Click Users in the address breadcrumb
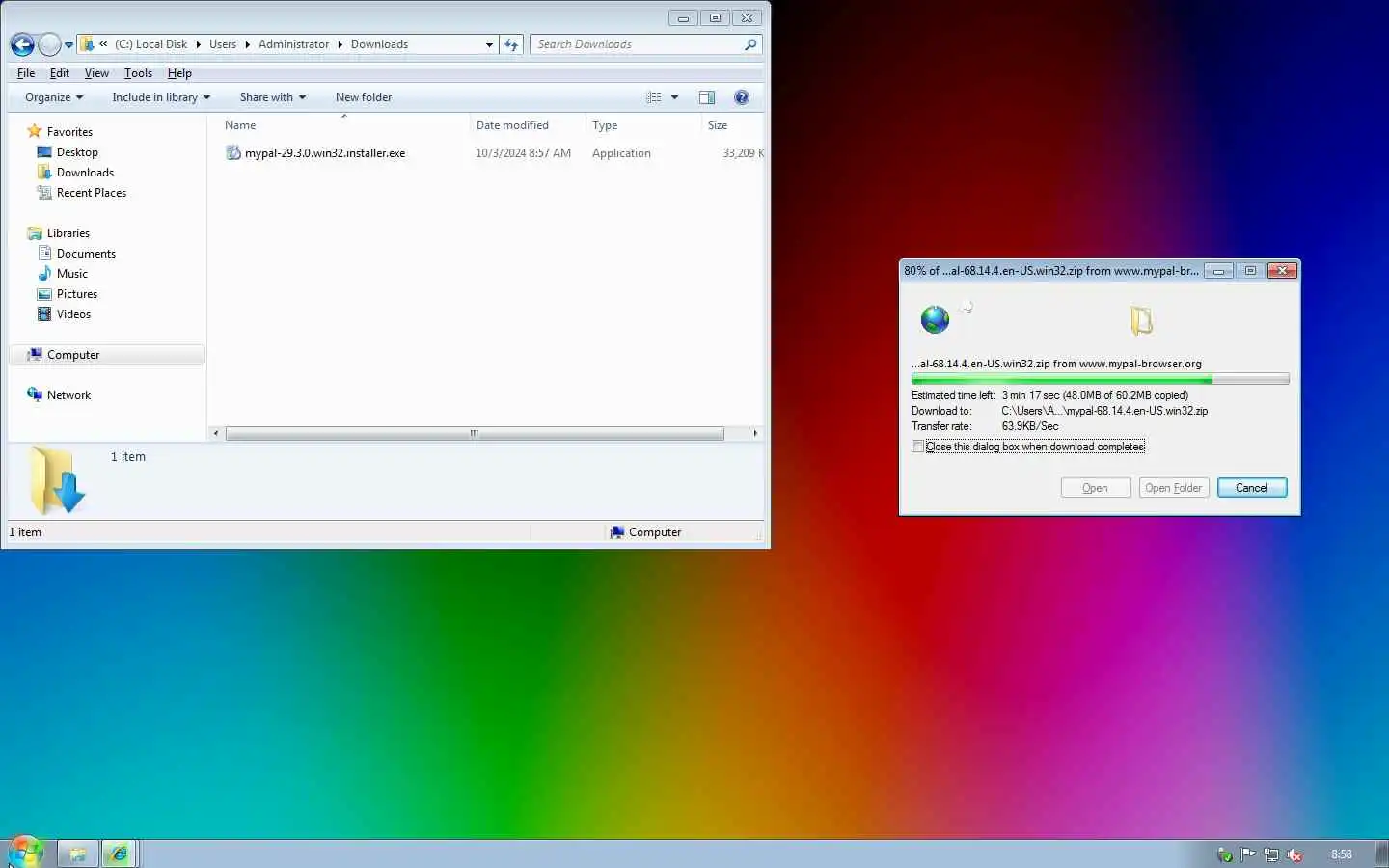Screen dimensions: 1389x868 coord(223,44)
